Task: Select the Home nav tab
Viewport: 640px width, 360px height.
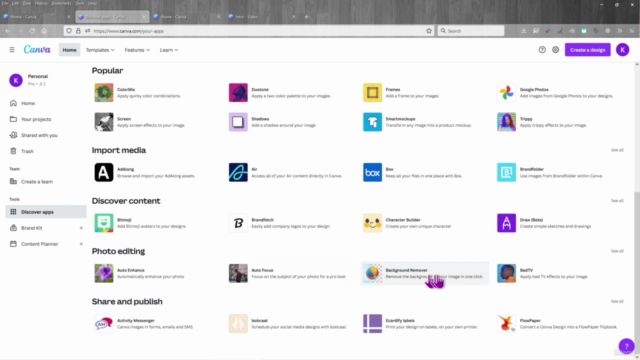Action: [x=69, y=50]
